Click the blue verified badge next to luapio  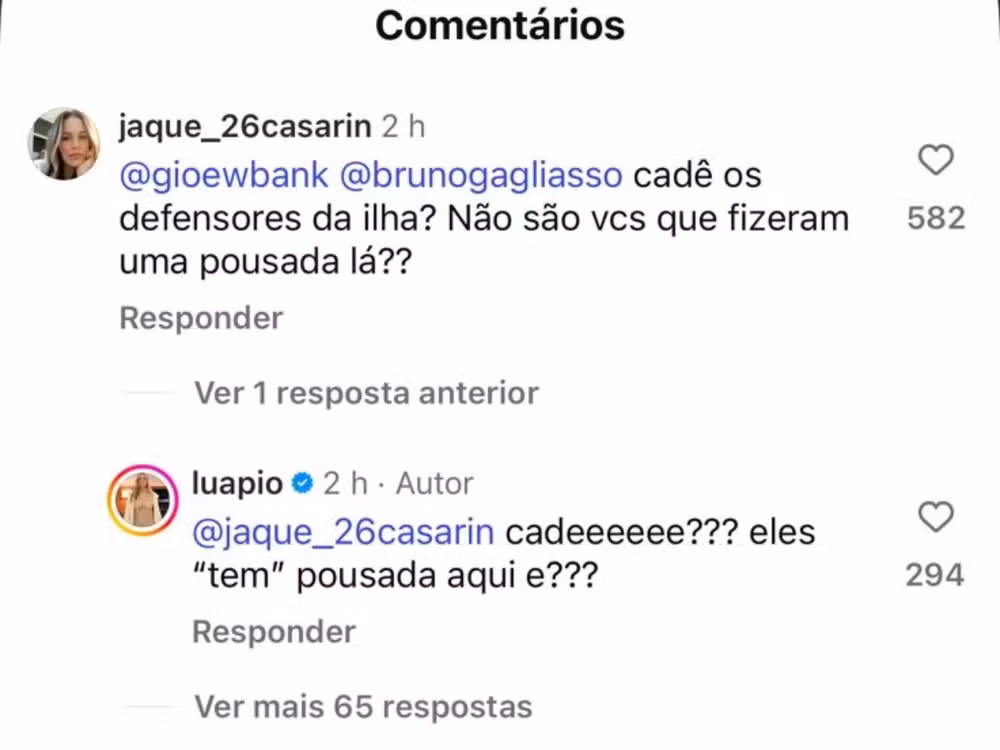tap(302, 484)
